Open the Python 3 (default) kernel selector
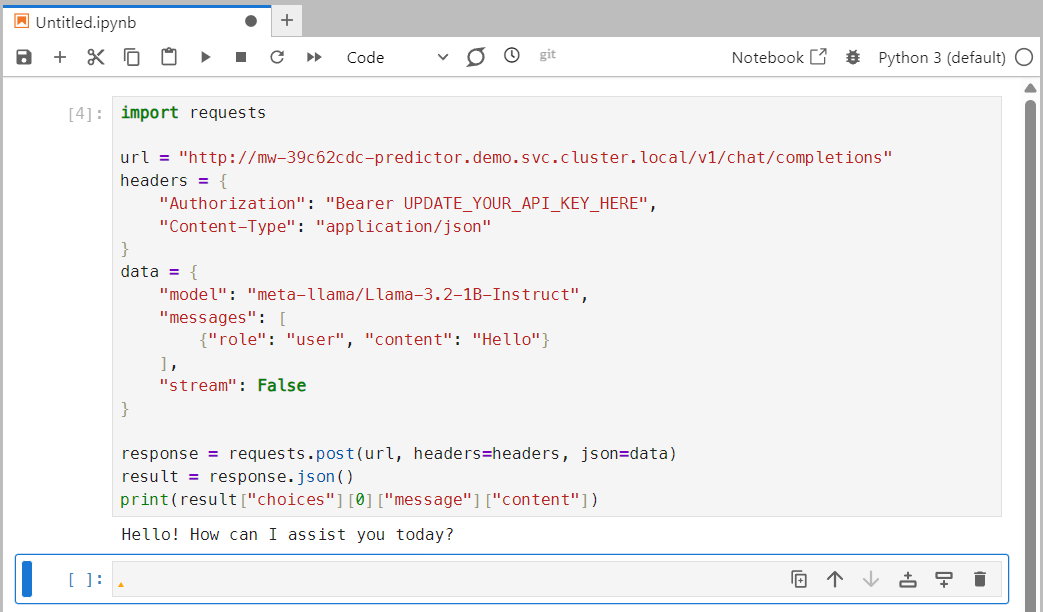 coord(944,57)
